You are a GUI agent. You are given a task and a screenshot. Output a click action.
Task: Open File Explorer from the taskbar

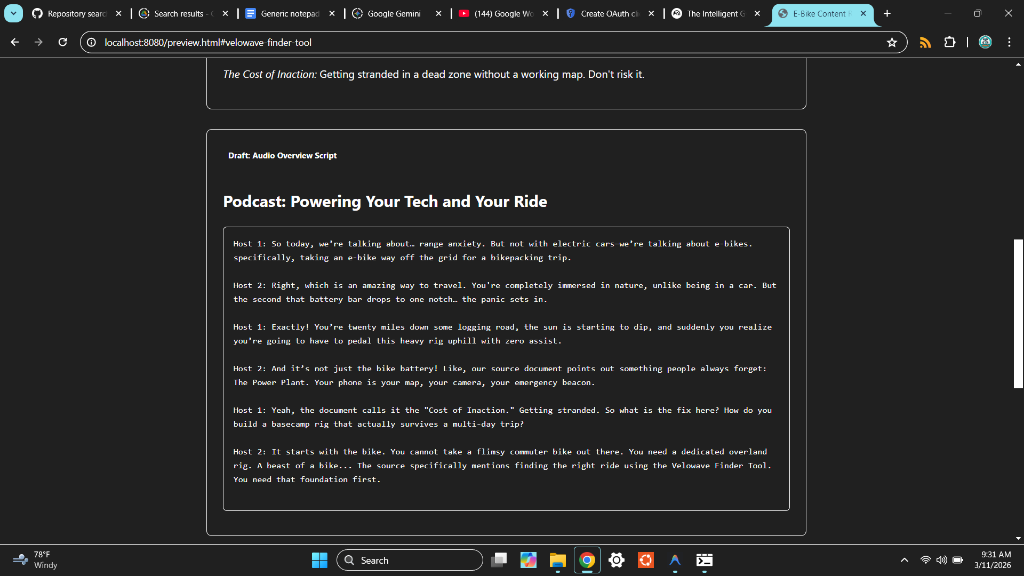point(557,560)
